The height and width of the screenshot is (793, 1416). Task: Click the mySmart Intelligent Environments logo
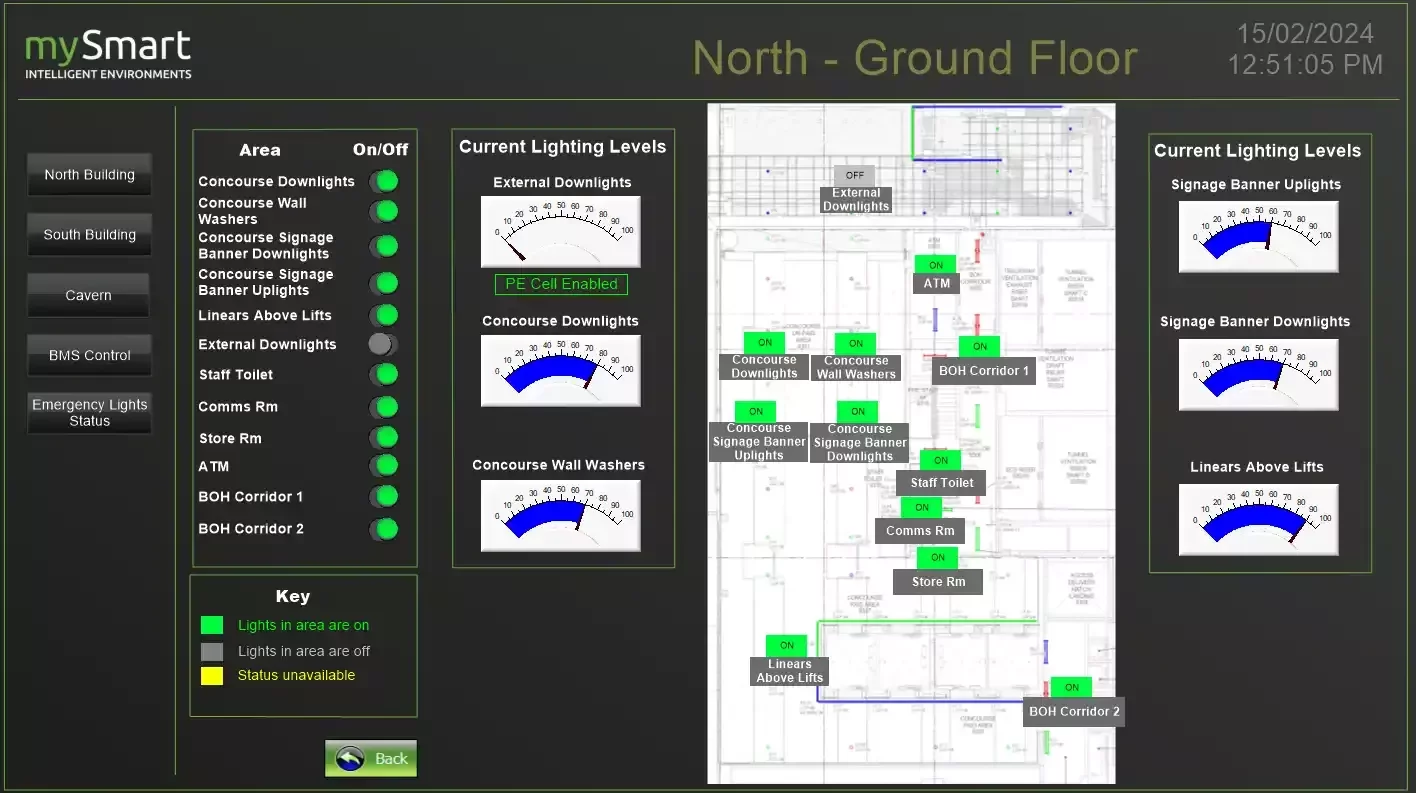point(108,55)
